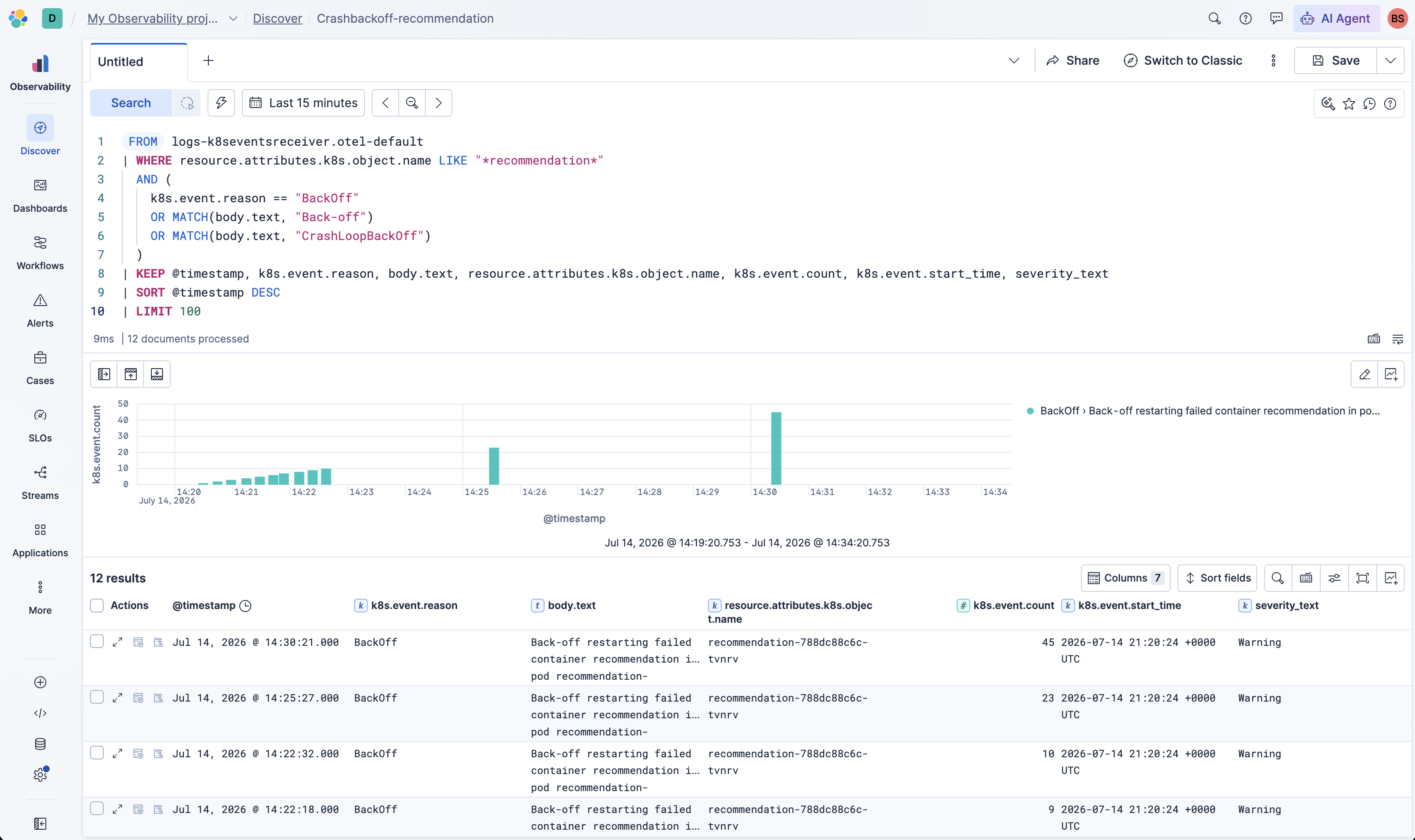
Task: Open the data management database icon
Action: [x=40, y=744]
